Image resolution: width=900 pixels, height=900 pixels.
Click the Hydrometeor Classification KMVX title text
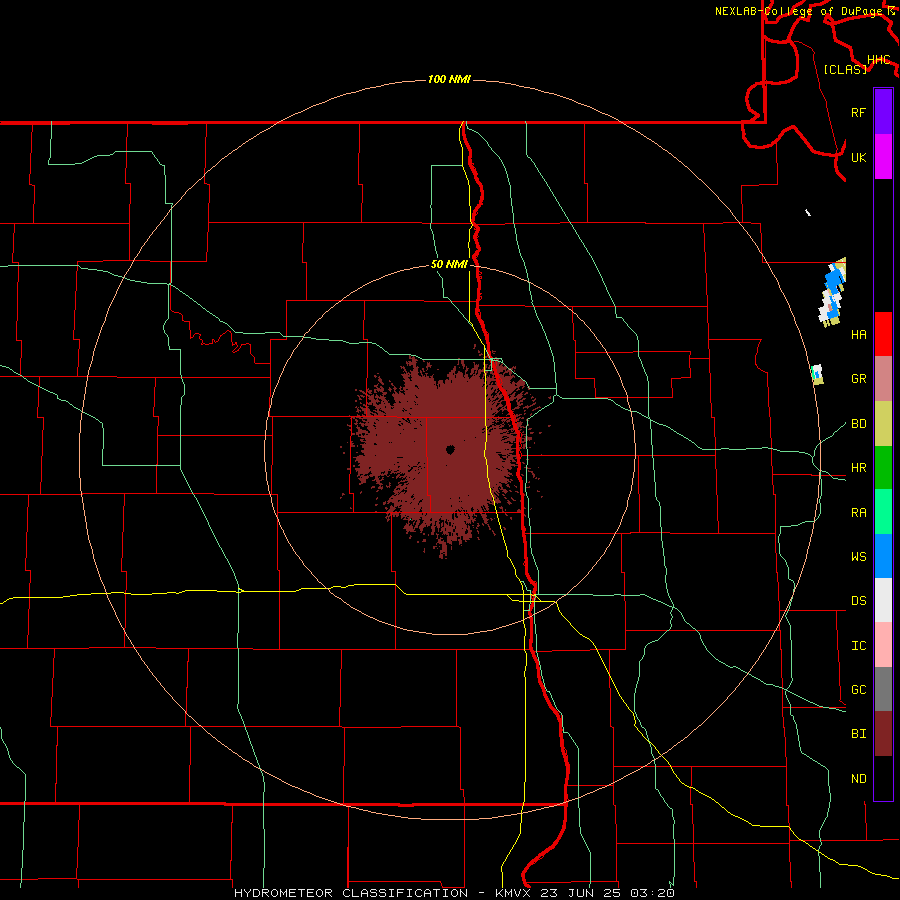454,893
